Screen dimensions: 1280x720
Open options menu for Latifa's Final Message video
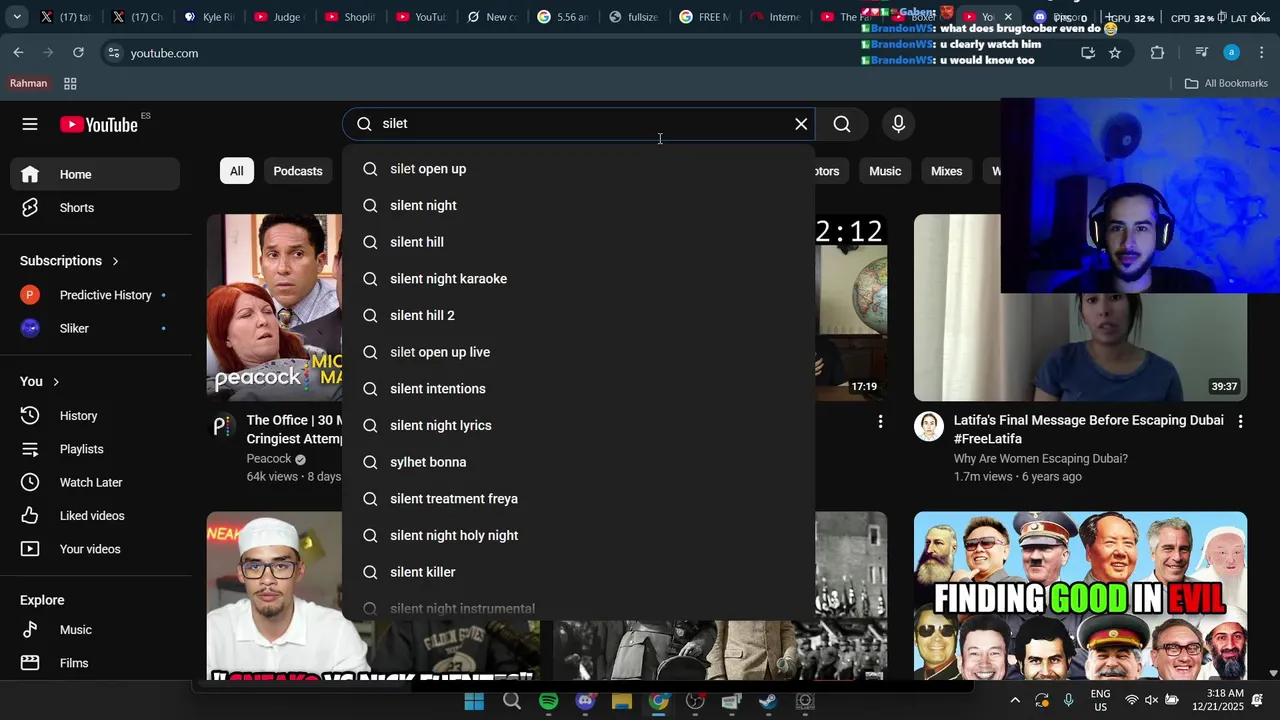coord(1240,422)
